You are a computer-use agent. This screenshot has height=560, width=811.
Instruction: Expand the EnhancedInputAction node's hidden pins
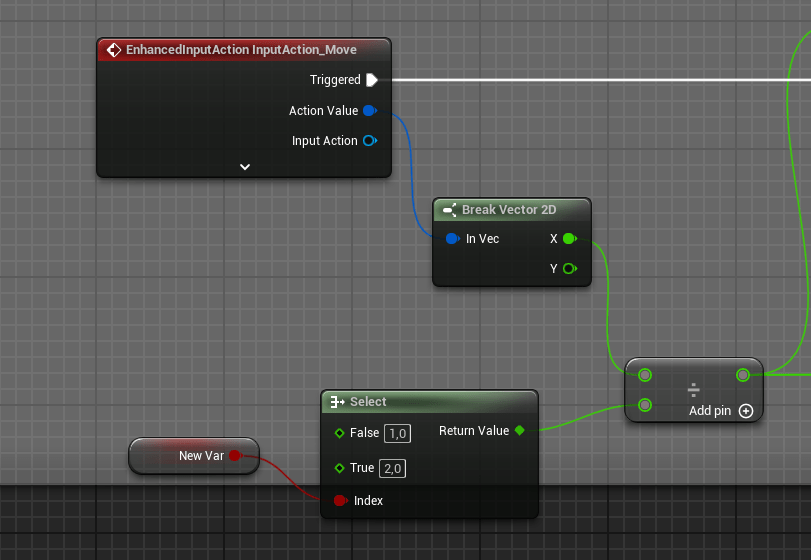tap(245, 167)
